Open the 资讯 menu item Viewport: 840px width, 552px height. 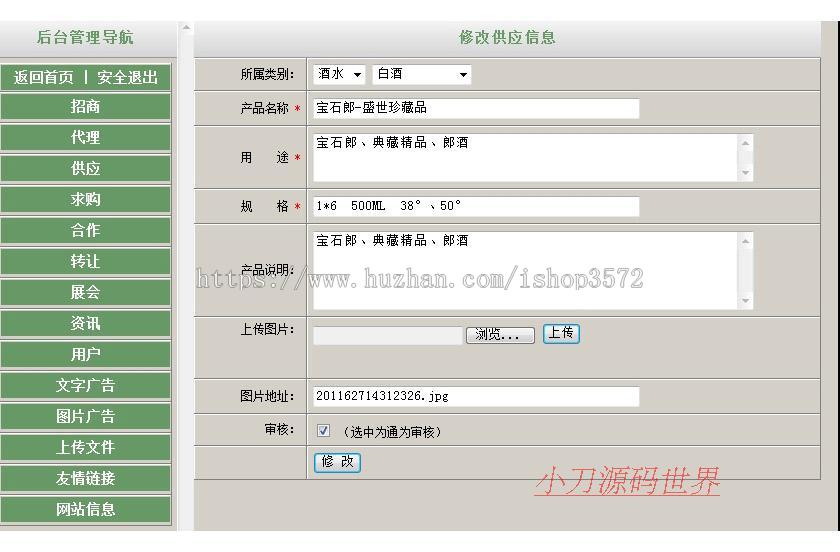[86, 323]
